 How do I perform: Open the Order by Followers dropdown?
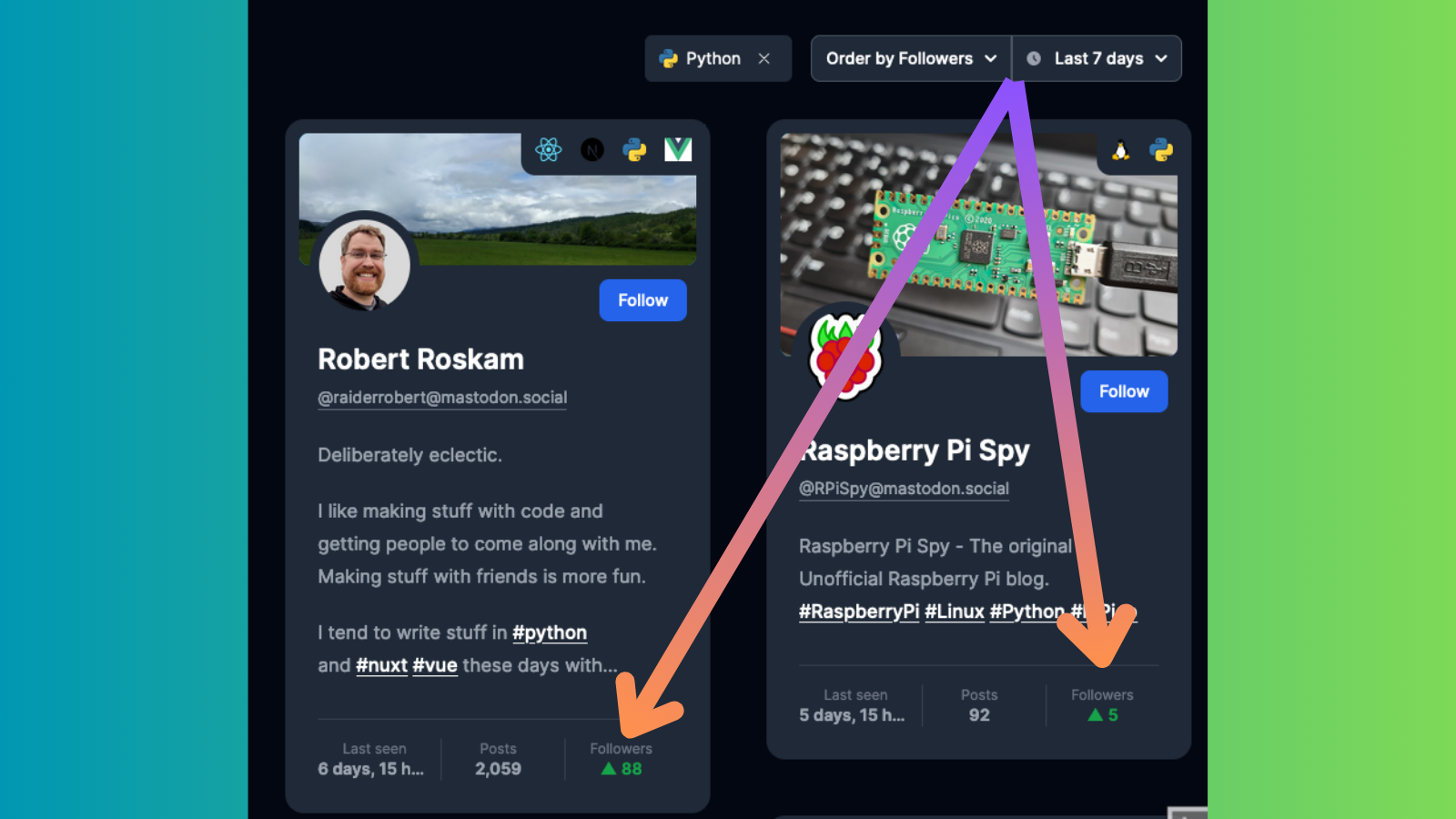[x=911, y=58]
